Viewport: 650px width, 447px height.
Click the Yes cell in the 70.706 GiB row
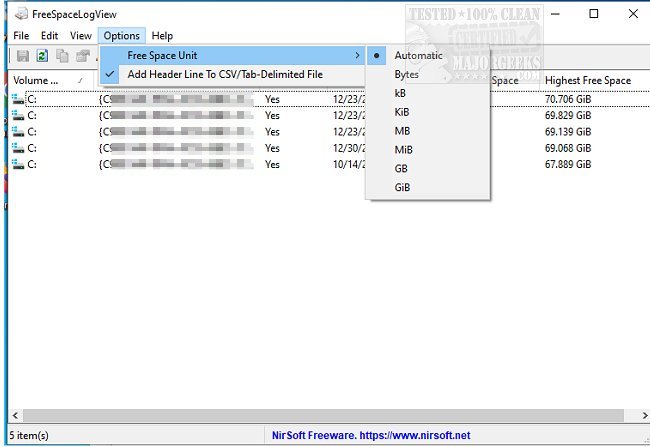tap(272, 99)
